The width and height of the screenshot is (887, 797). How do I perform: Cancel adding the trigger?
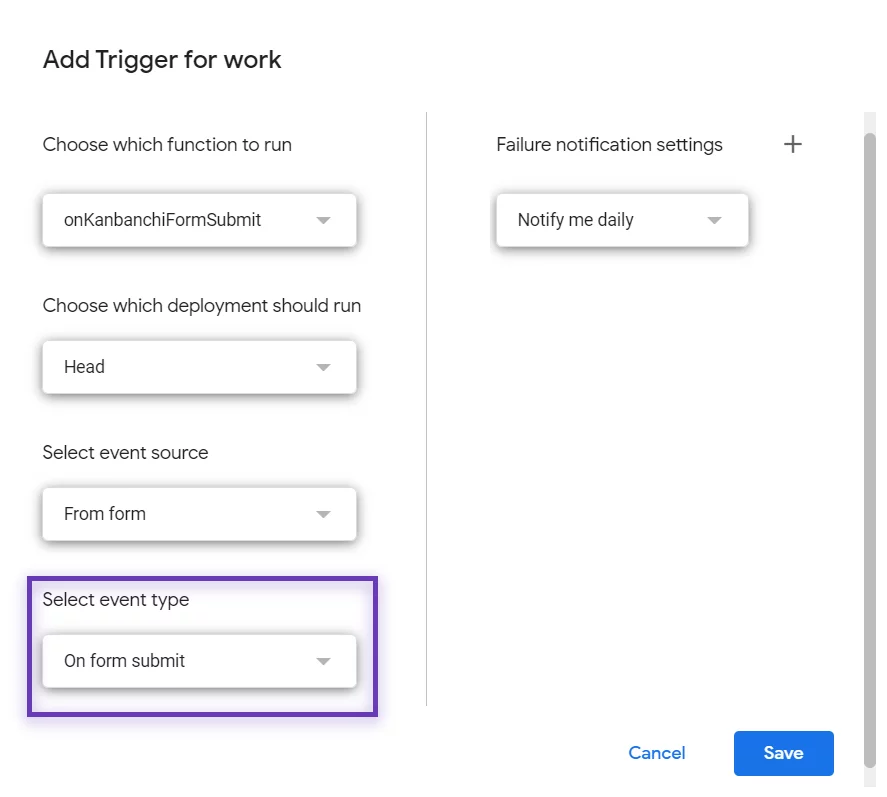tap(657, 753)
